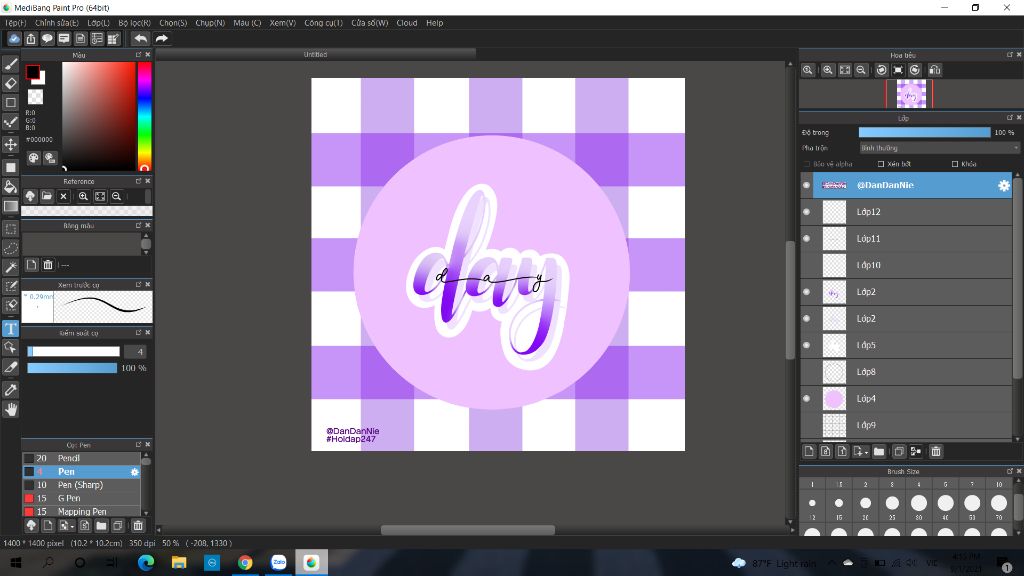Enable the Xén bớt clipping checkbox

tap(881, 164)
